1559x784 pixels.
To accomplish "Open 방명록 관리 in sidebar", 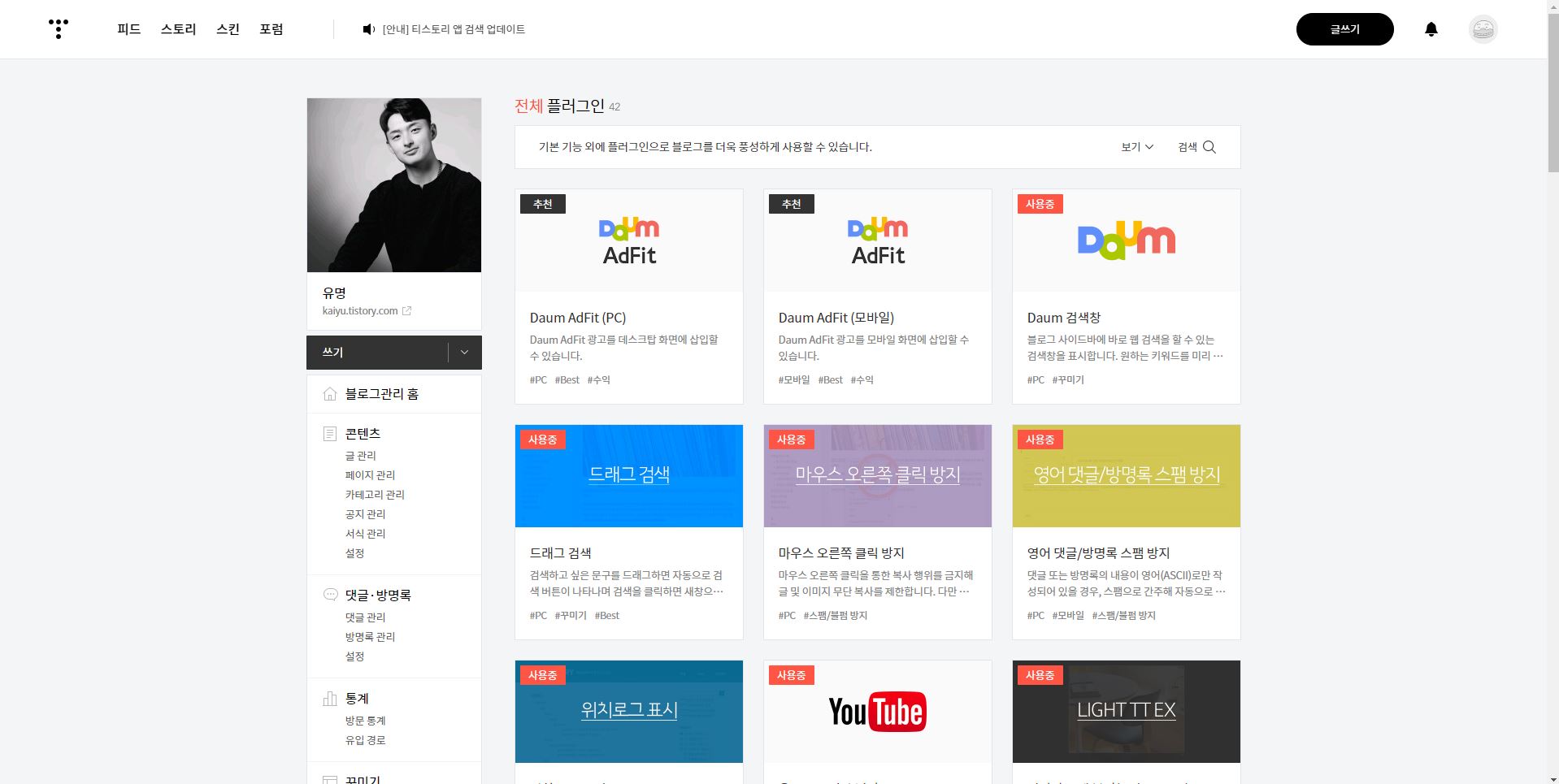I will 370,637.
